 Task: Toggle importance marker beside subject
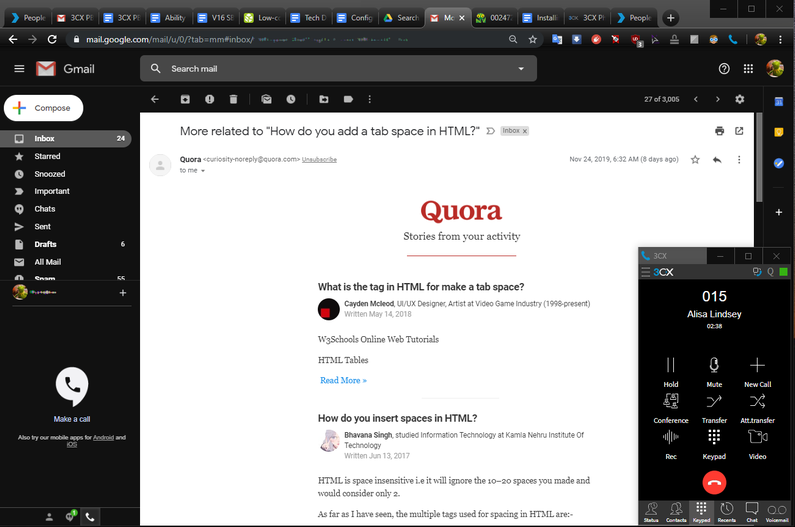click(490, 131)
